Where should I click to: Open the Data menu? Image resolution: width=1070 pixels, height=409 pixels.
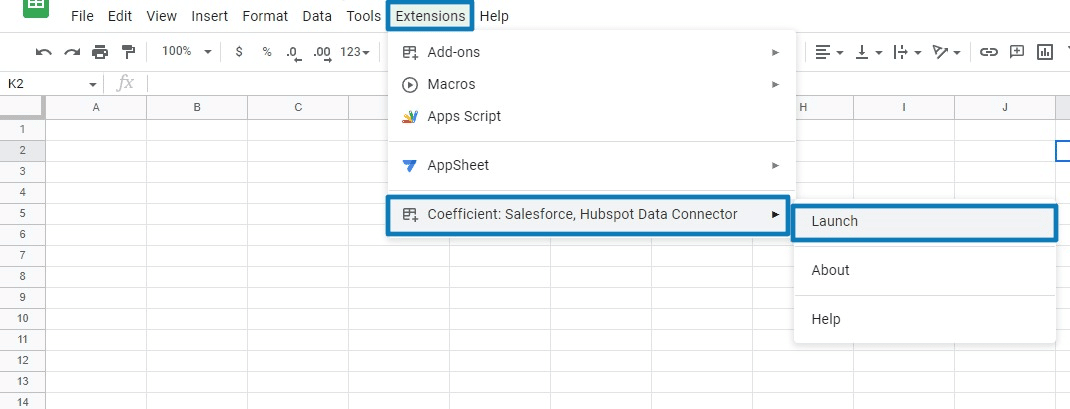click(x=317, y=16)
